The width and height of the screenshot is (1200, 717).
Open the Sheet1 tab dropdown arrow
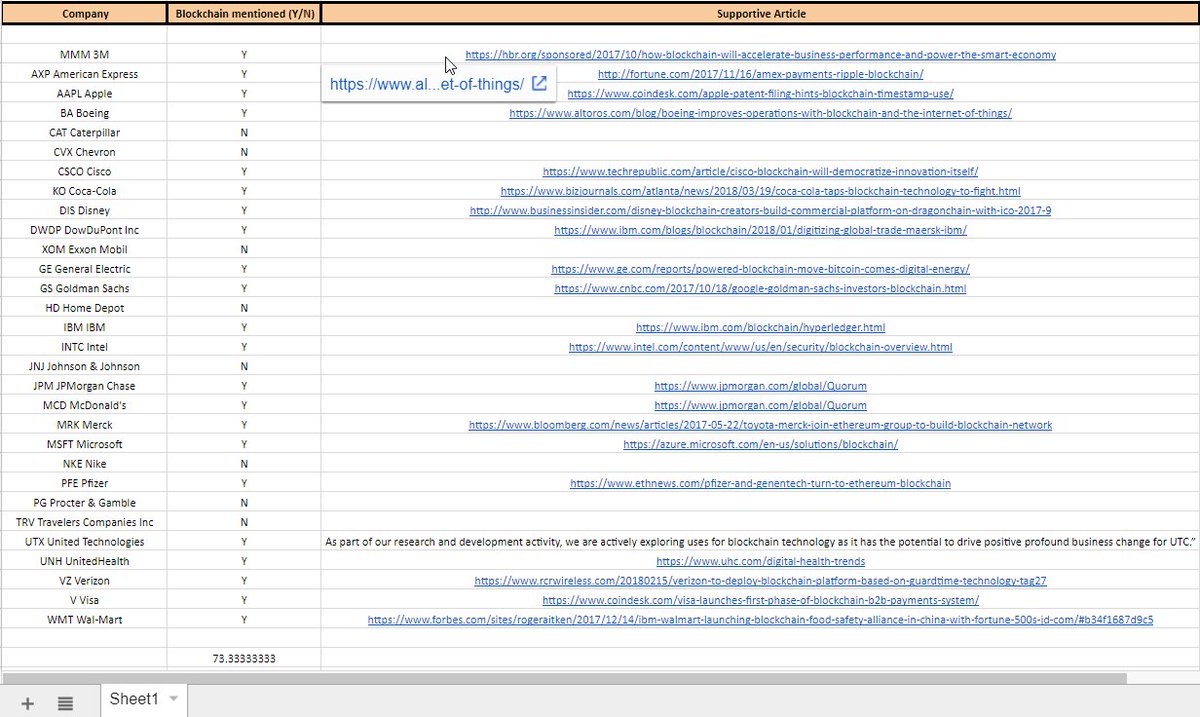click(173, 699)
